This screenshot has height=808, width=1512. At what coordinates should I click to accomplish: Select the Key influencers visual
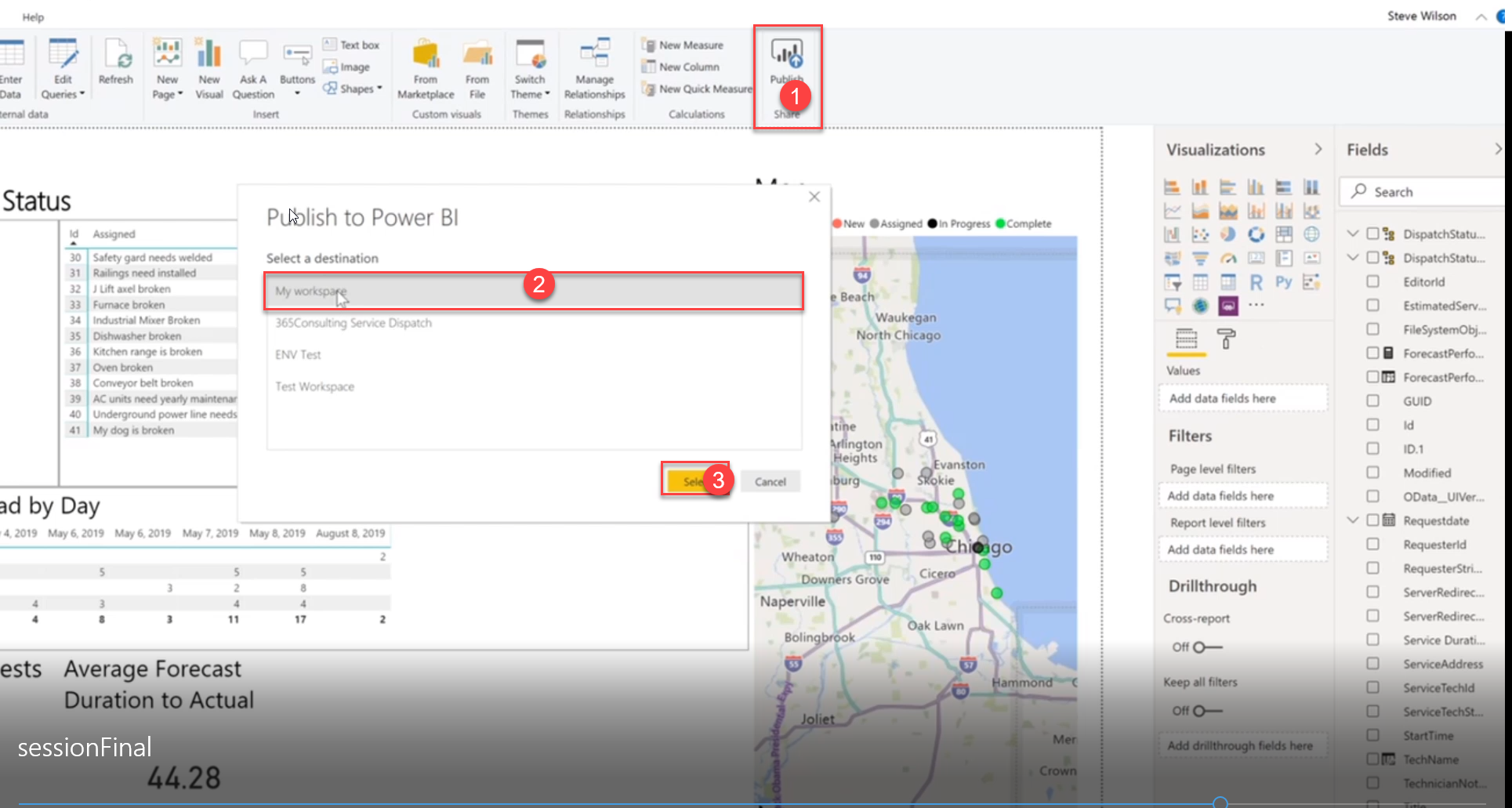[1311, 282]
